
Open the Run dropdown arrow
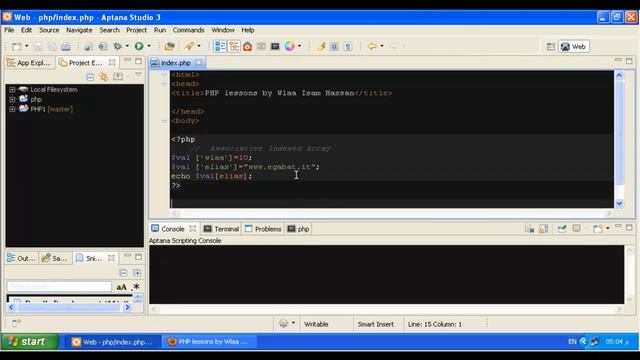[x=149, y=46]
